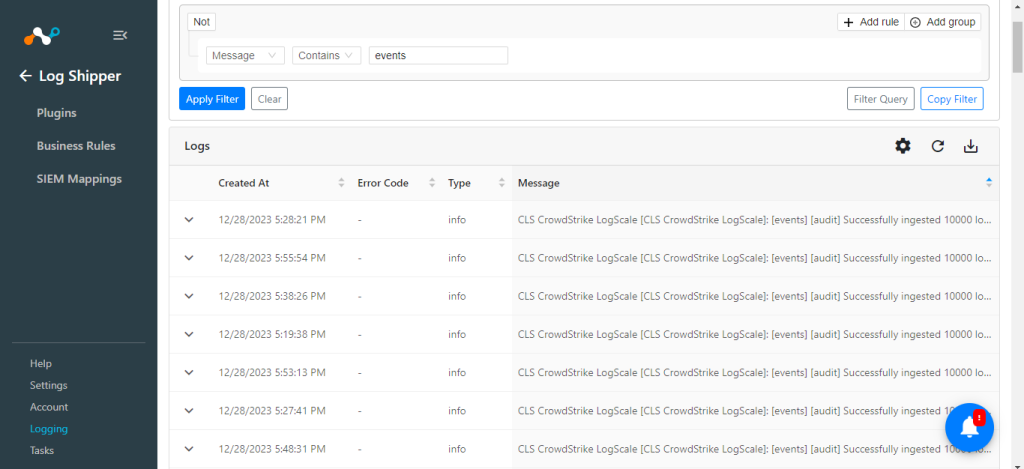The width and height of the screenshot is (1024, 469).
Task: Click Created At column header
Action: click(x=244, y=184)
